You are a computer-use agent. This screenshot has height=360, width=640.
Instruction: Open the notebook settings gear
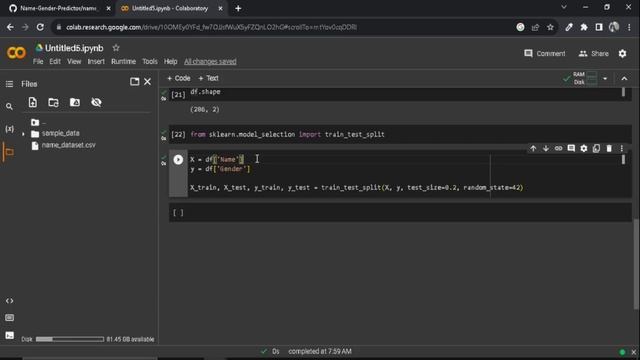click(x=622, y=53)
